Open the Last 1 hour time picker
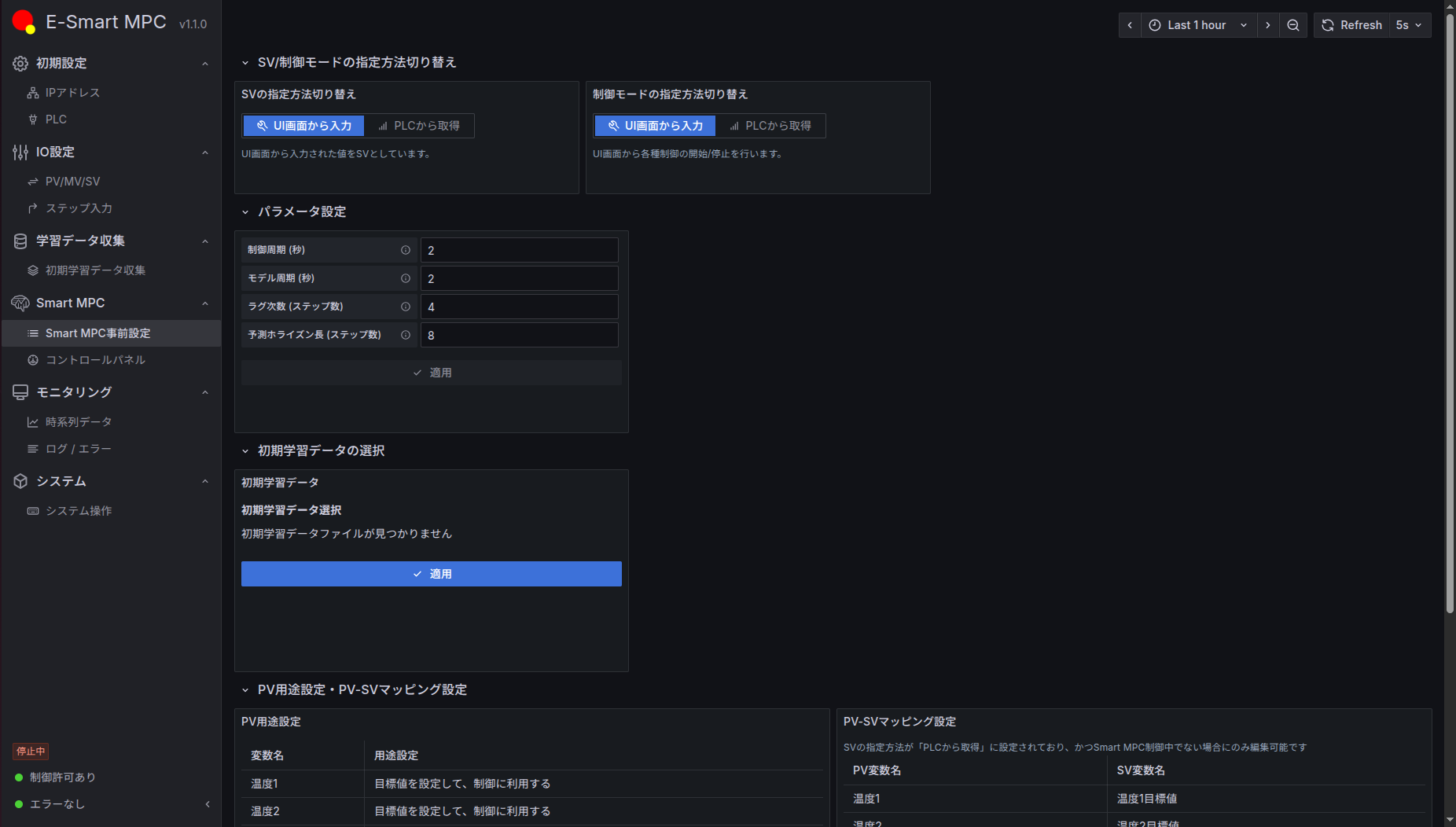 [x=1199, y=25]
